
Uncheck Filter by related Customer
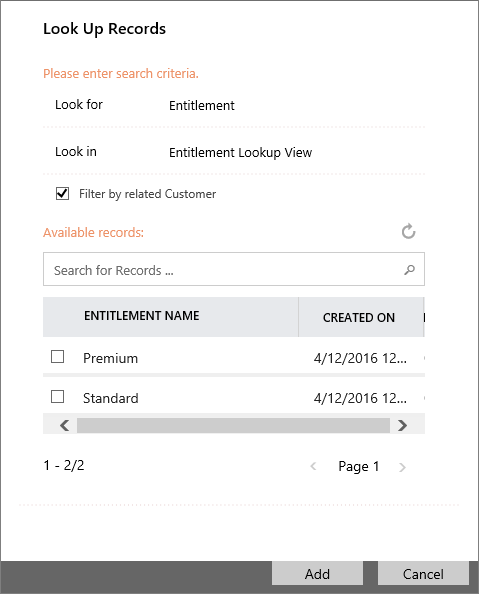pyautogui.click(x=62, y=194)
